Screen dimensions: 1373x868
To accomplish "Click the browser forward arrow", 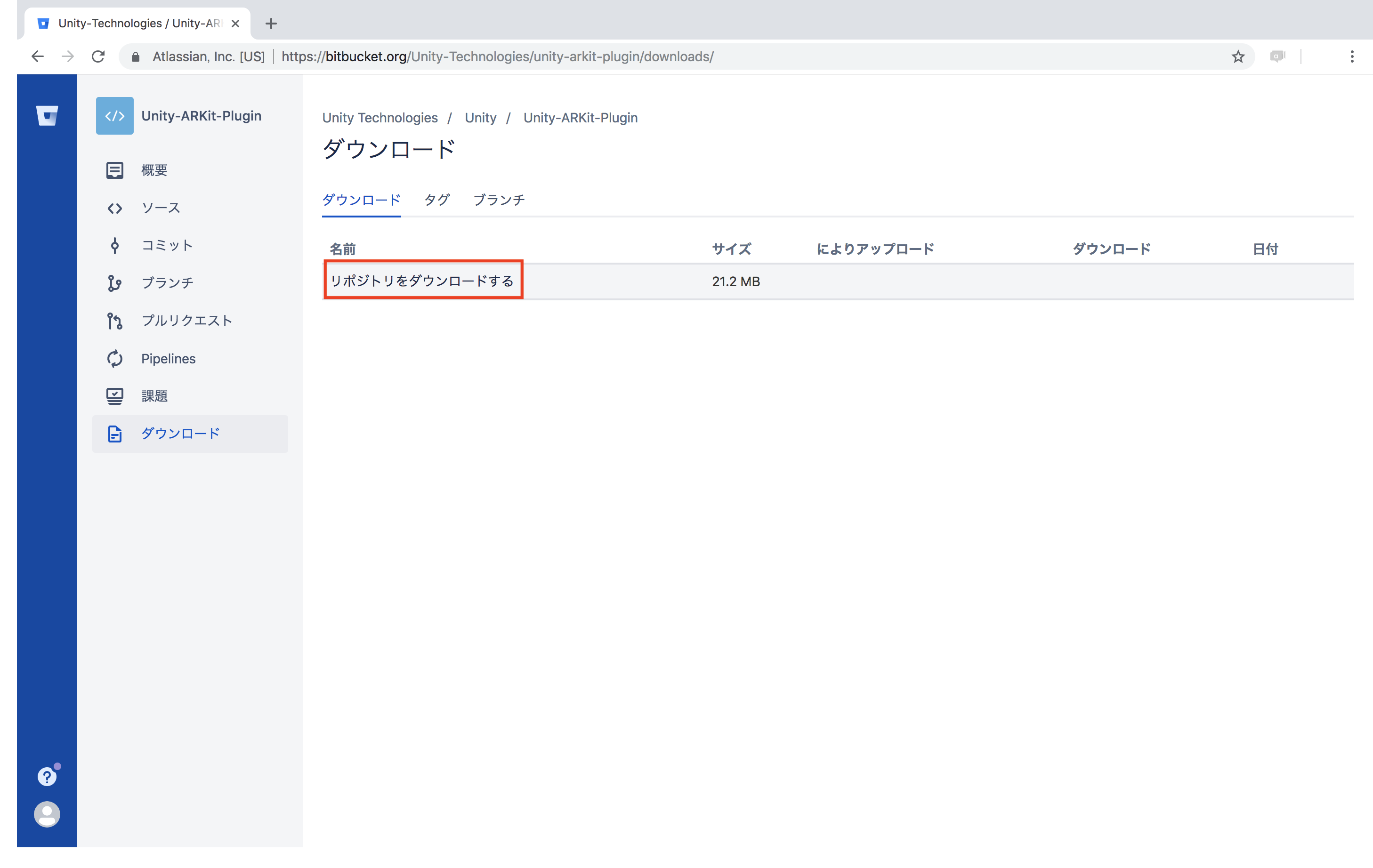I will (x=68, y=56).
